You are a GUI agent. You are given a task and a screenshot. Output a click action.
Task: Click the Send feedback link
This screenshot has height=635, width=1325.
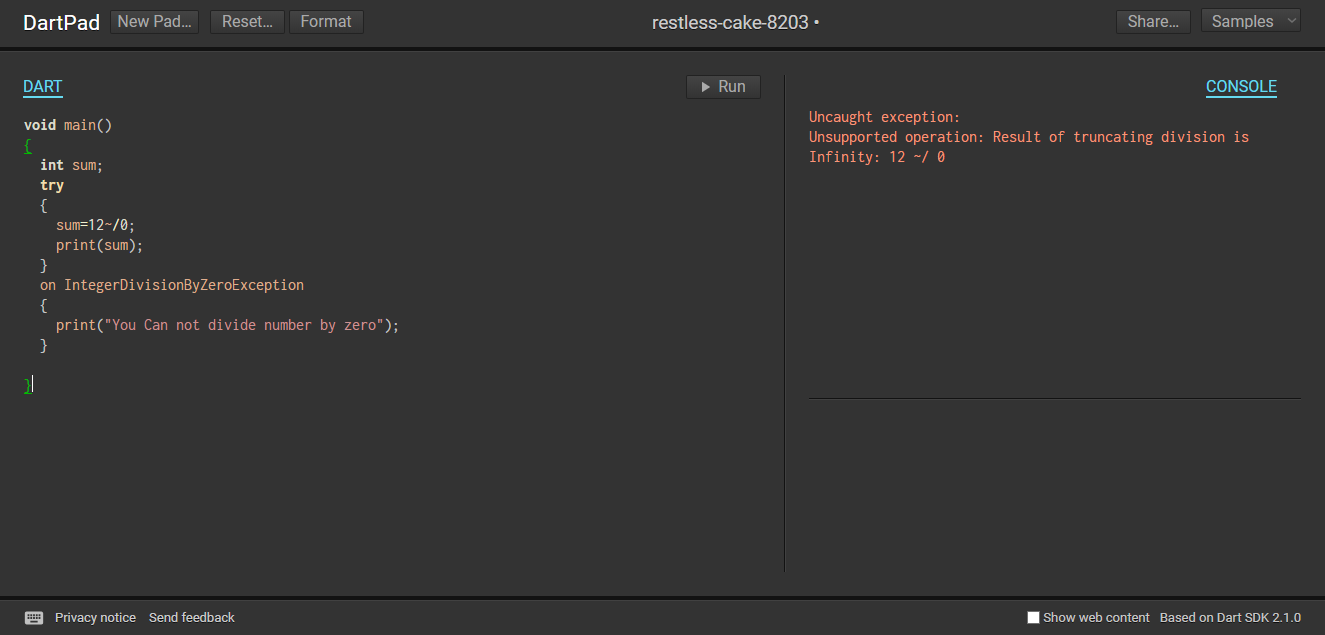192,617
